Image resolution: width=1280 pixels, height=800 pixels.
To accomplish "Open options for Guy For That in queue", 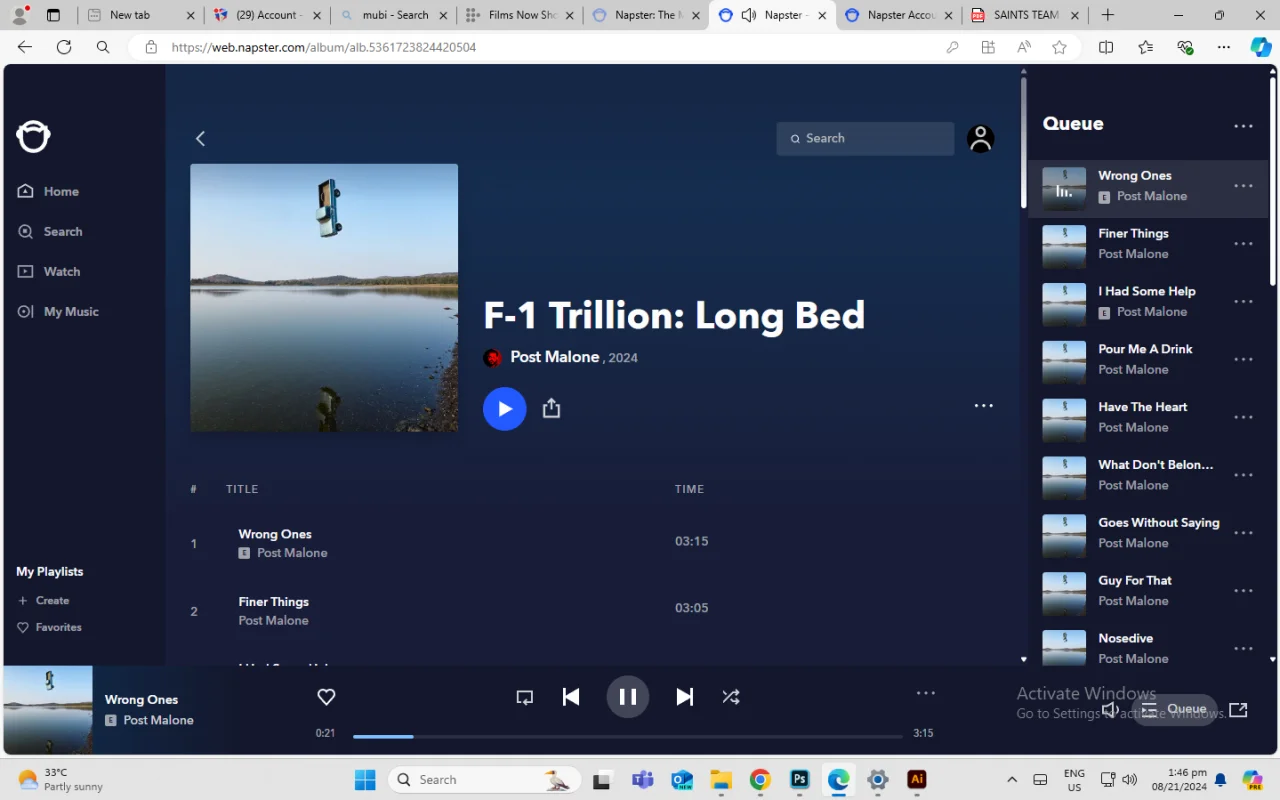I will (x=1243, y=591).
